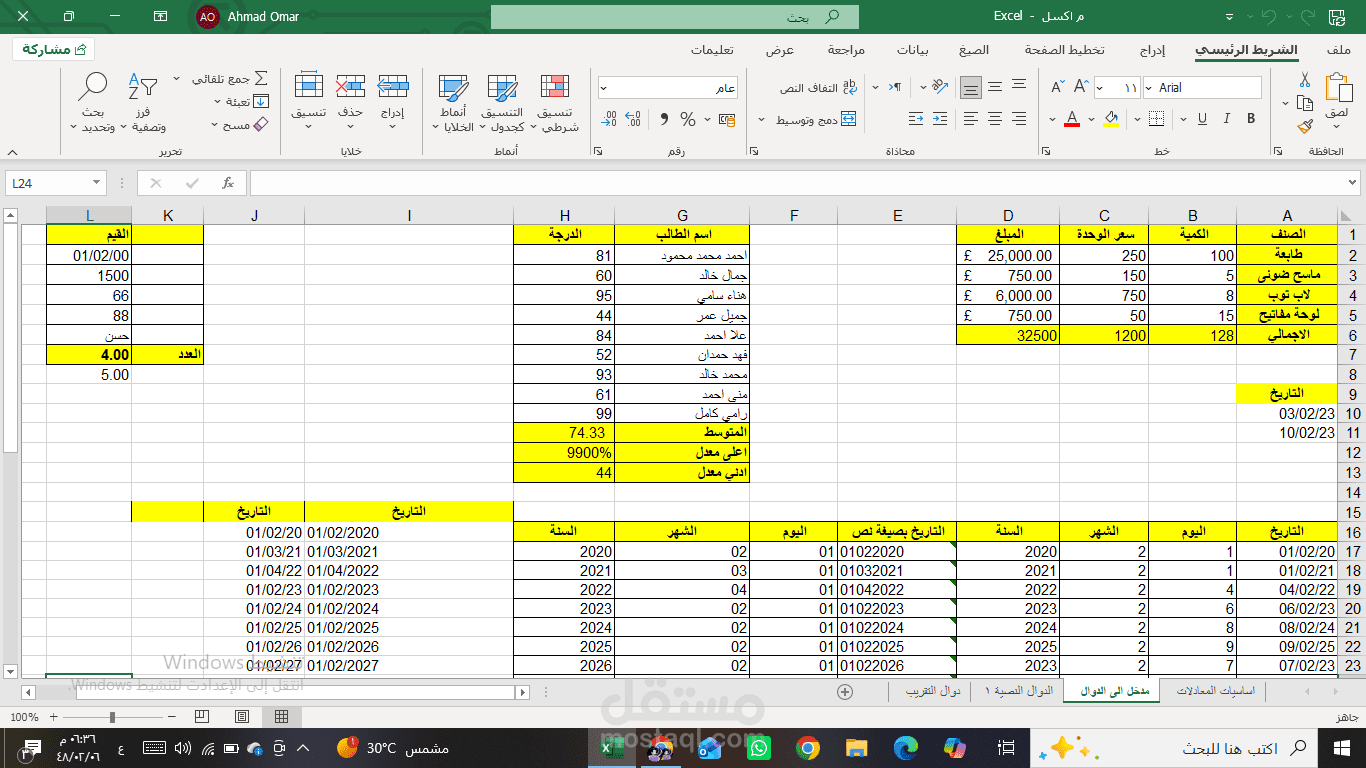Click the Insert Function fx icon
The height and width of the screenshot is (768, 1366).
[228, 183]
